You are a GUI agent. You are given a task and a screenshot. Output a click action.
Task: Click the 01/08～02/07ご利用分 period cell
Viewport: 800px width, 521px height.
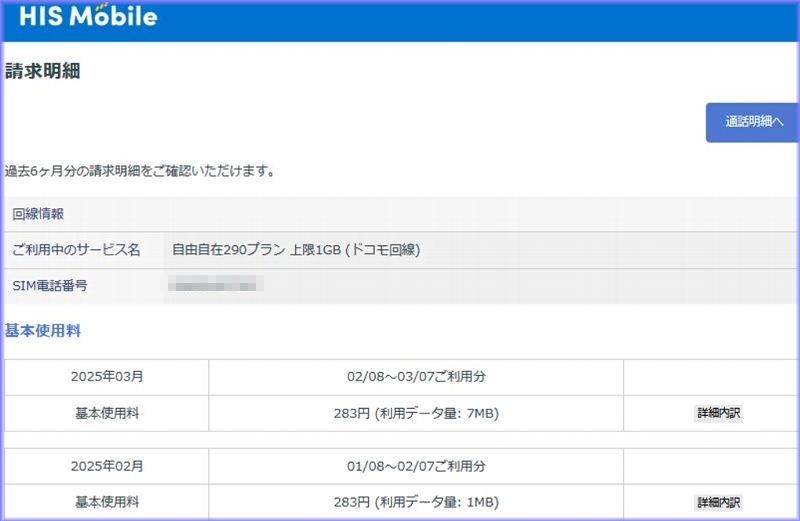click(416, 466)
